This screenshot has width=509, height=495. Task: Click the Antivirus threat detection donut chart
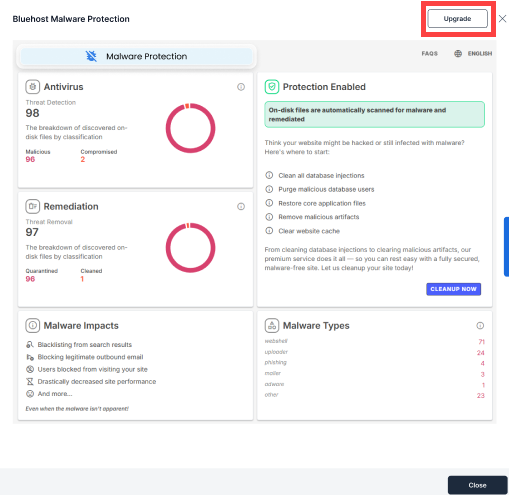(x=190, y=128)
